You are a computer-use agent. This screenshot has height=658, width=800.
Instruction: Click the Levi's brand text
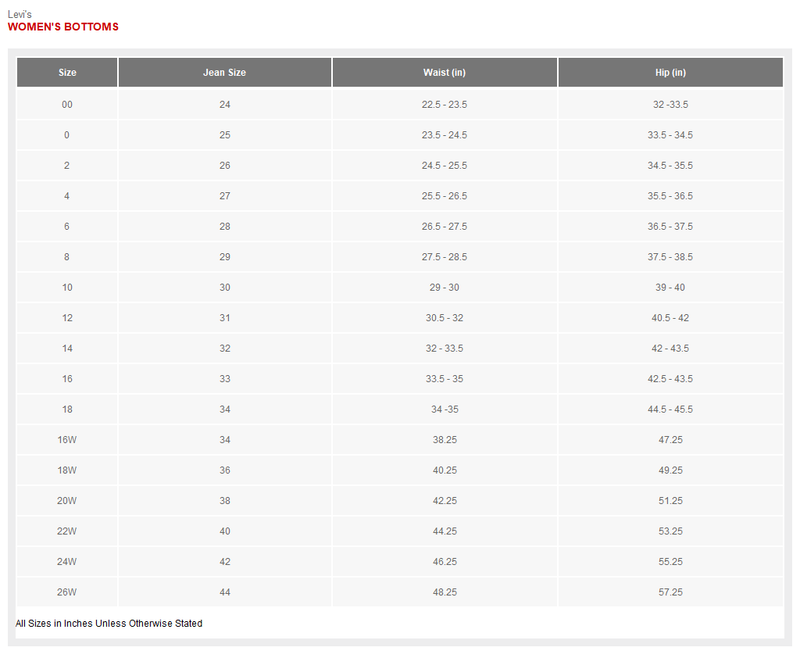tap(20, 14)
